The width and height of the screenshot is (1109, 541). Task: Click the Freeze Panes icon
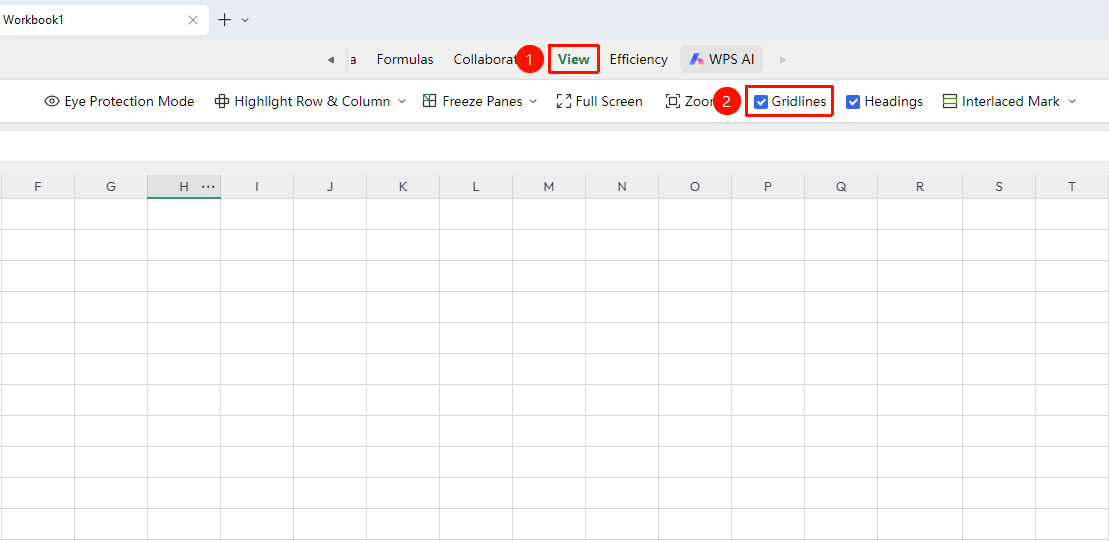point(429,101)
